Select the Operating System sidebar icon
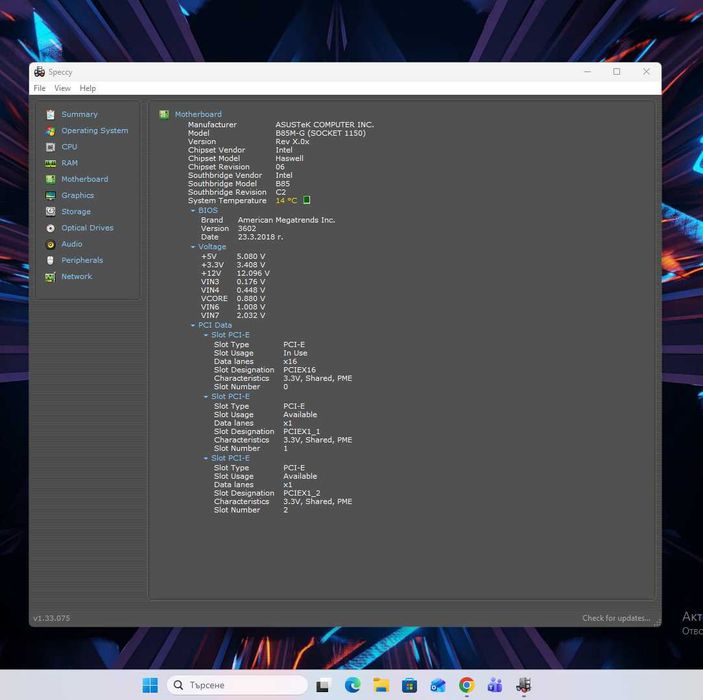Viewport: 703px width, 700px height. [50, 131]
